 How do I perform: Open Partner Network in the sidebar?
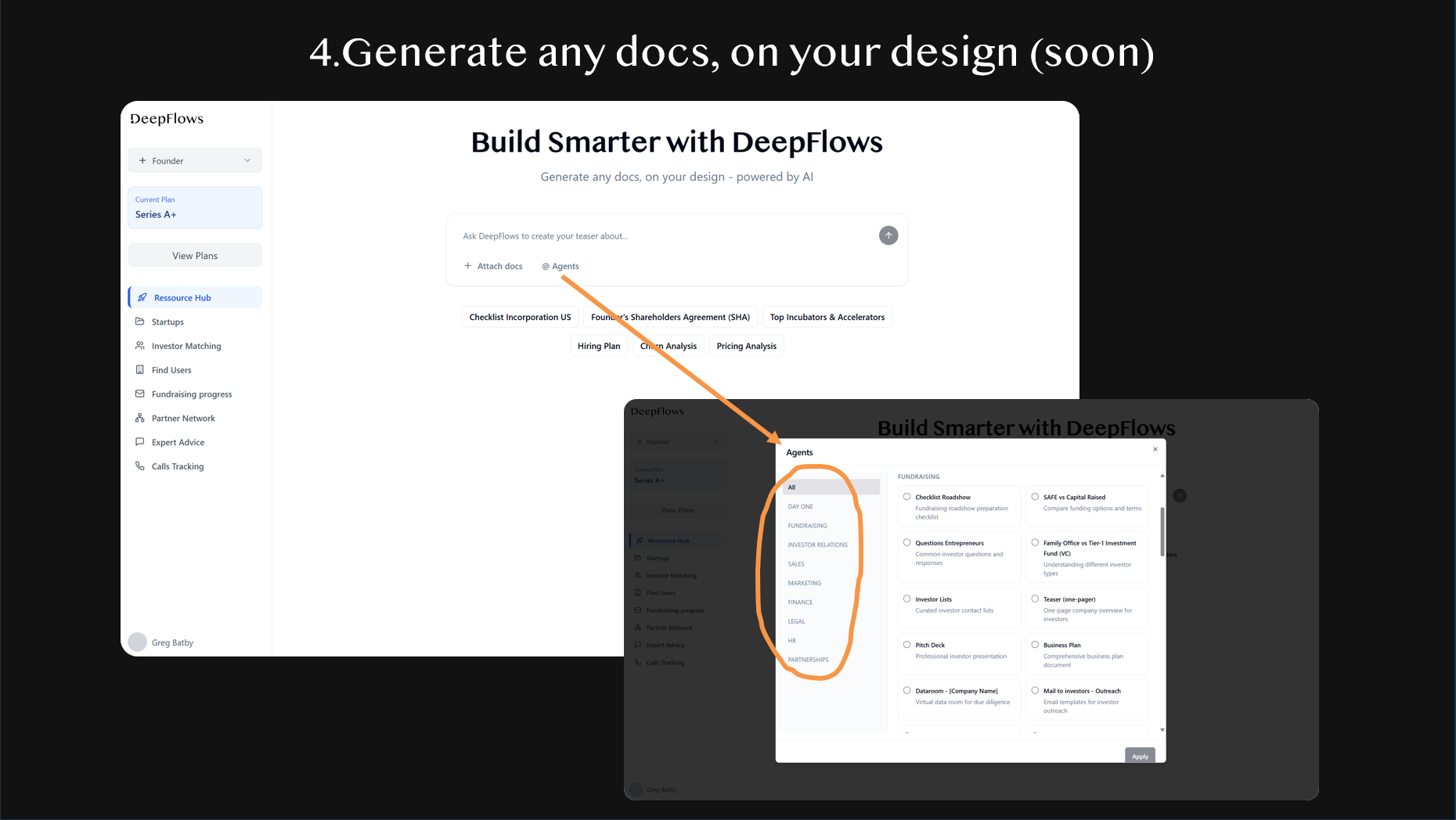pos(195,418)
